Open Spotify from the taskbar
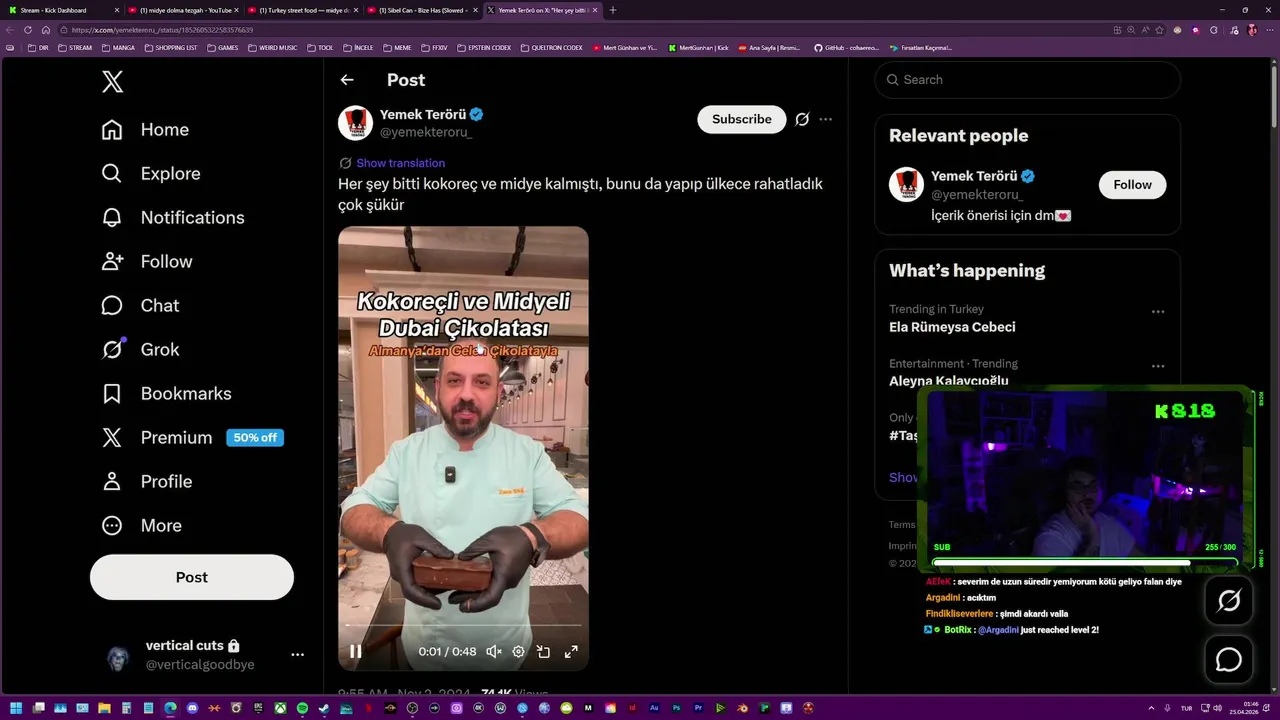The width and height of the screenshot is (1280, 720). [x=302, y=709]
